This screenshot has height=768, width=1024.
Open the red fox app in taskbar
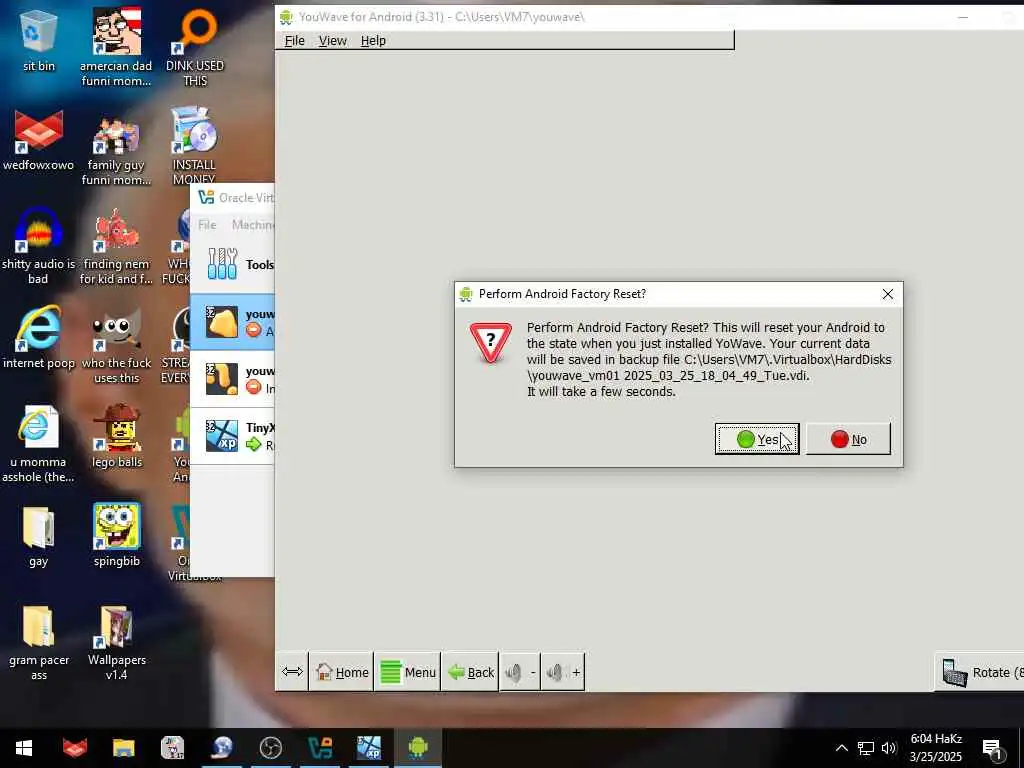click(74, 748)
